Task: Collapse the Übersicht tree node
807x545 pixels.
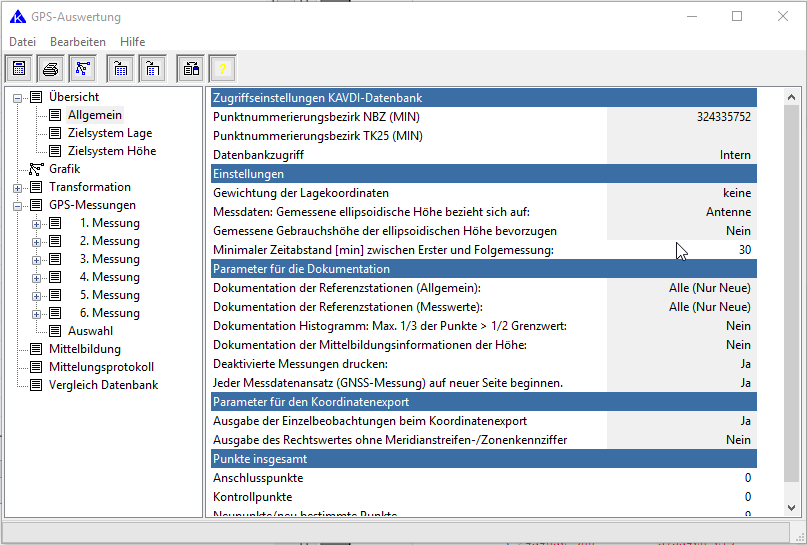Action: [17, 97]
